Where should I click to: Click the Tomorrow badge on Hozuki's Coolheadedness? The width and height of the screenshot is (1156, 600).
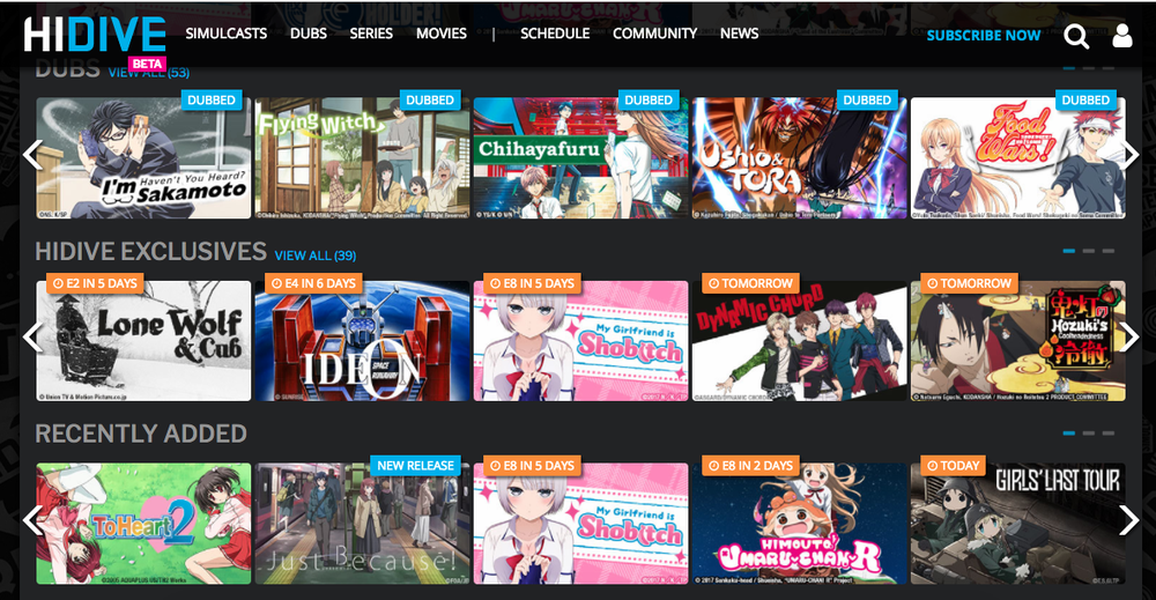click(x=969, y=283)
